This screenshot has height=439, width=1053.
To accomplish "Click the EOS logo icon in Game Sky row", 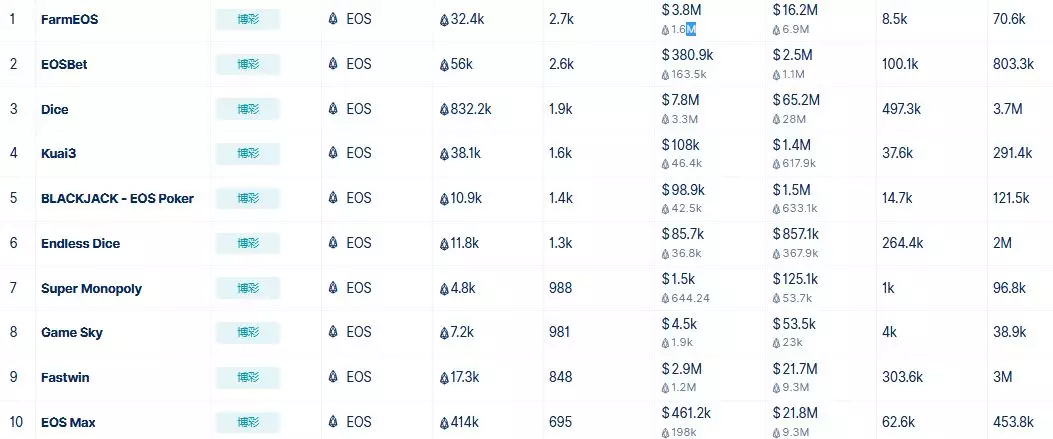I will pyautogui.click(x=333, y=332).
